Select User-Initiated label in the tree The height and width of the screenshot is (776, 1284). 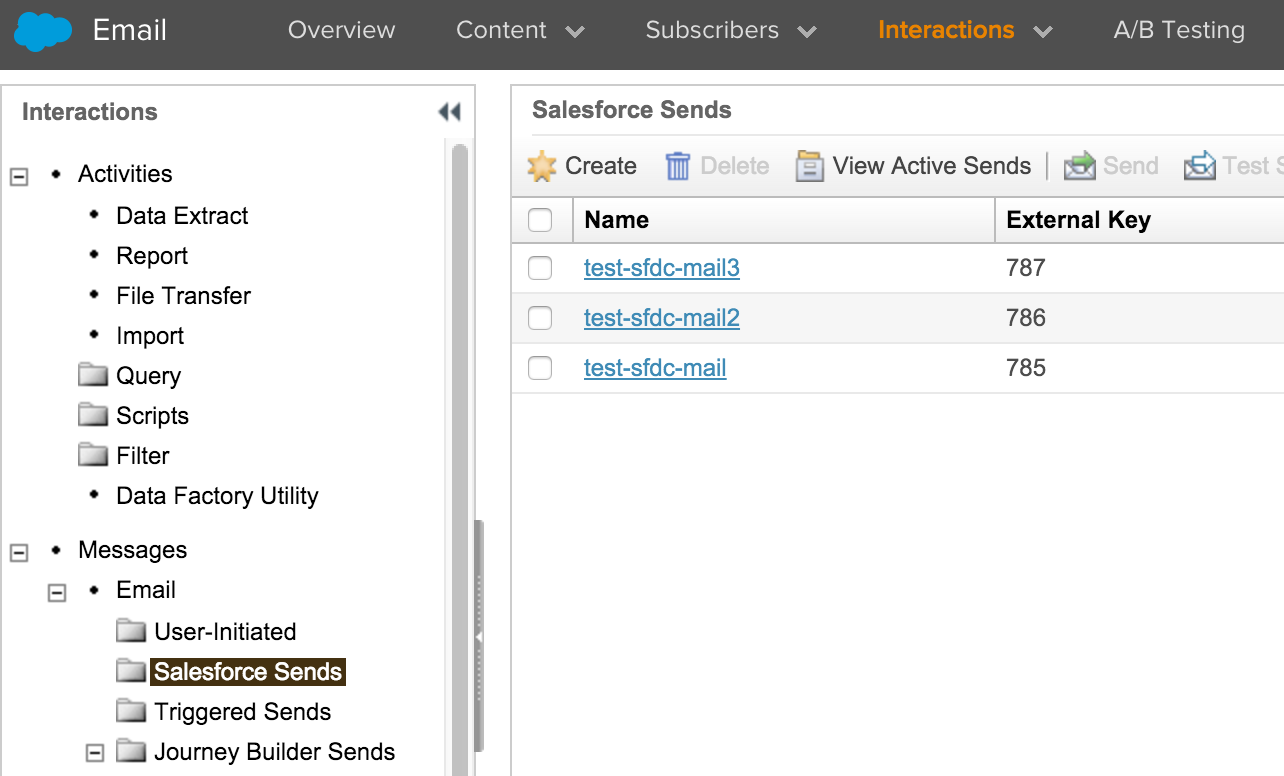(225, 631)
